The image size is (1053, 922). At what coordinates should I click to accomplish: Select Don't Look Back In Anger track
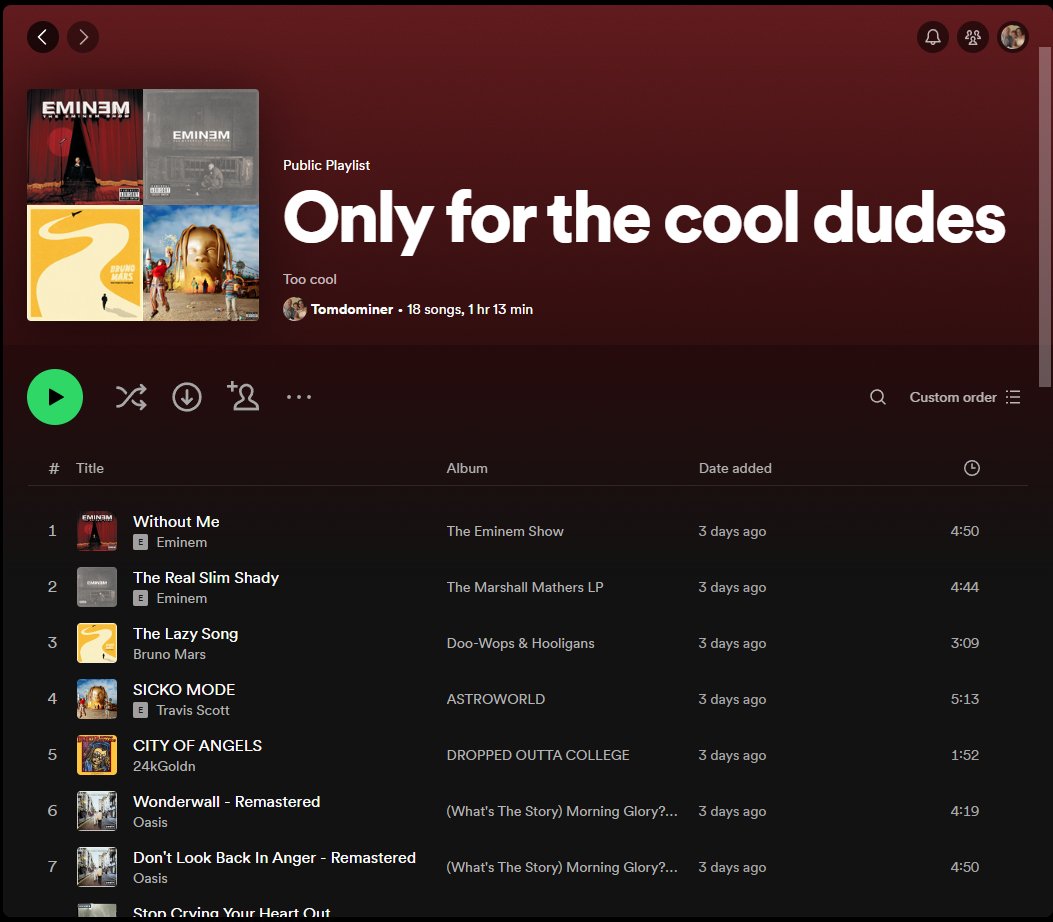[x=274, y=858]
